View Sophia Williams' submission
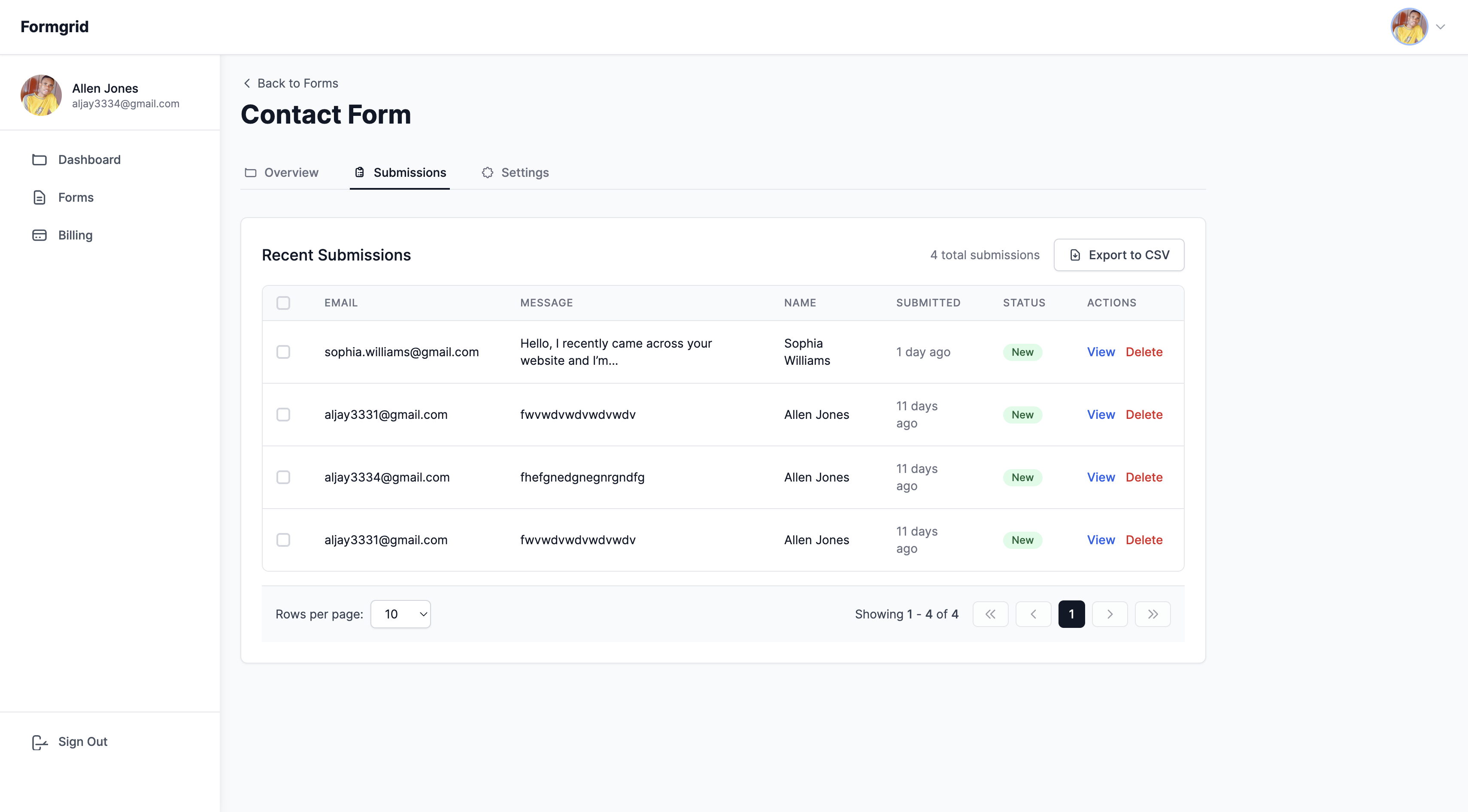 [1101, 351]
